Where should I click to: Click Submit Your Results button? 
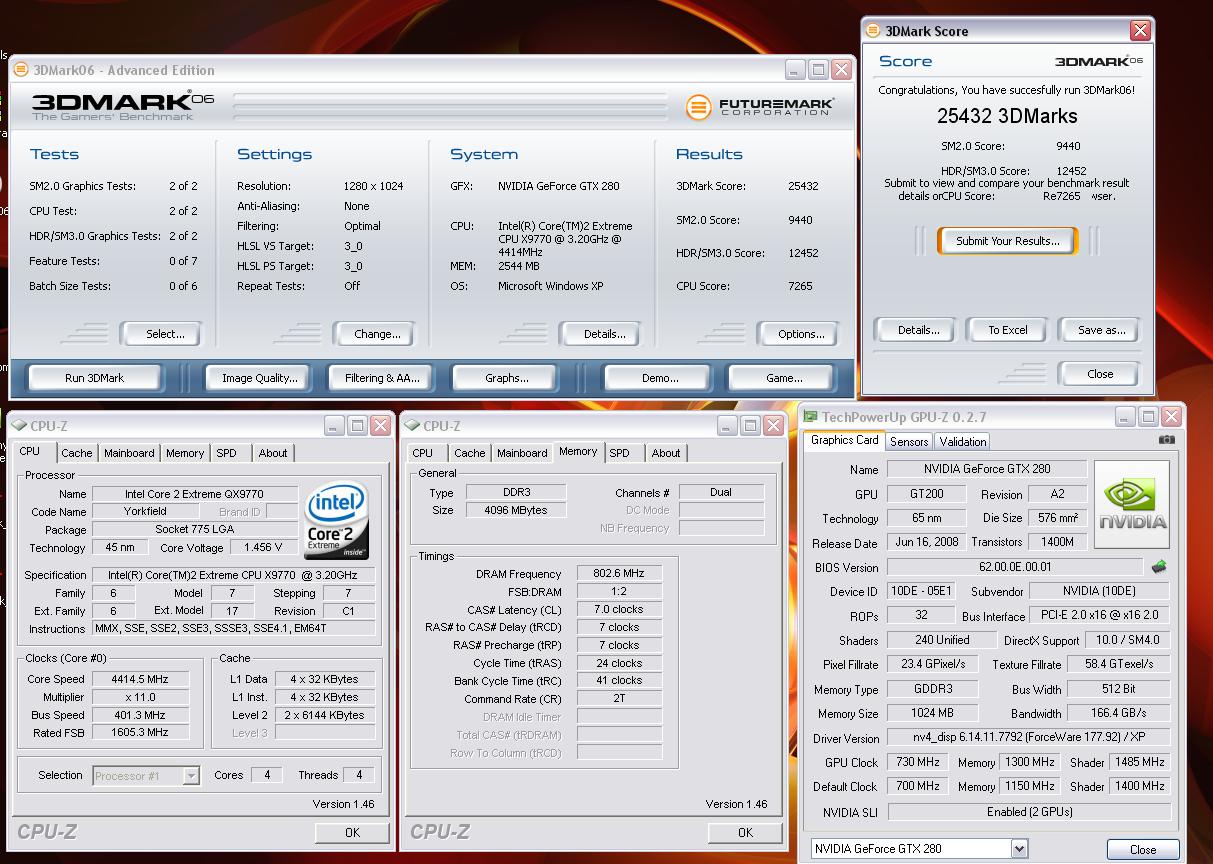pos(1008,241)
